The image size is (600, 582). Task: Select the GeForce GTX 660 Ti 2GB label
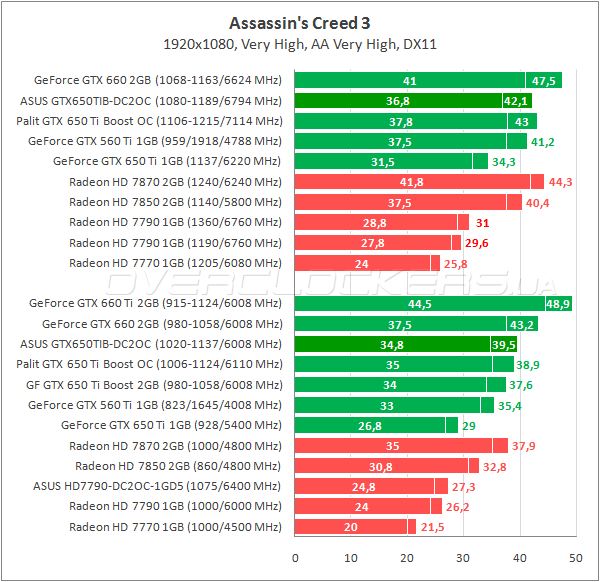pyautogui.click(x=156, y=303)
